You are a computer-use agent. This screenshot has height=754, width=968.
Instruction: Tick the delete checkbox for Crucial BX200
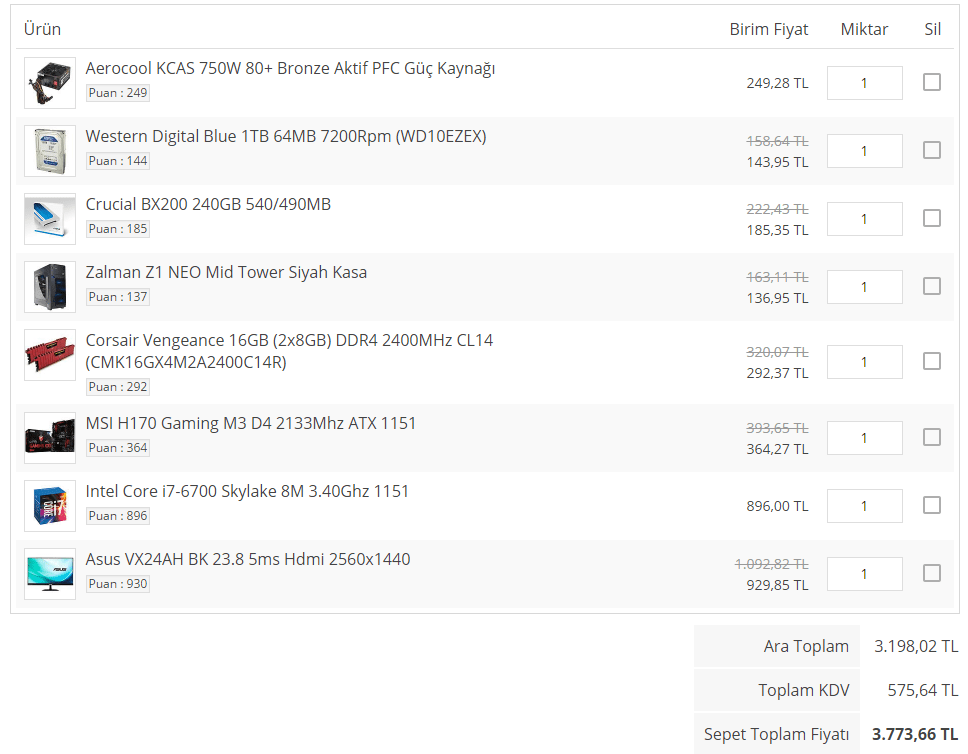932,218
